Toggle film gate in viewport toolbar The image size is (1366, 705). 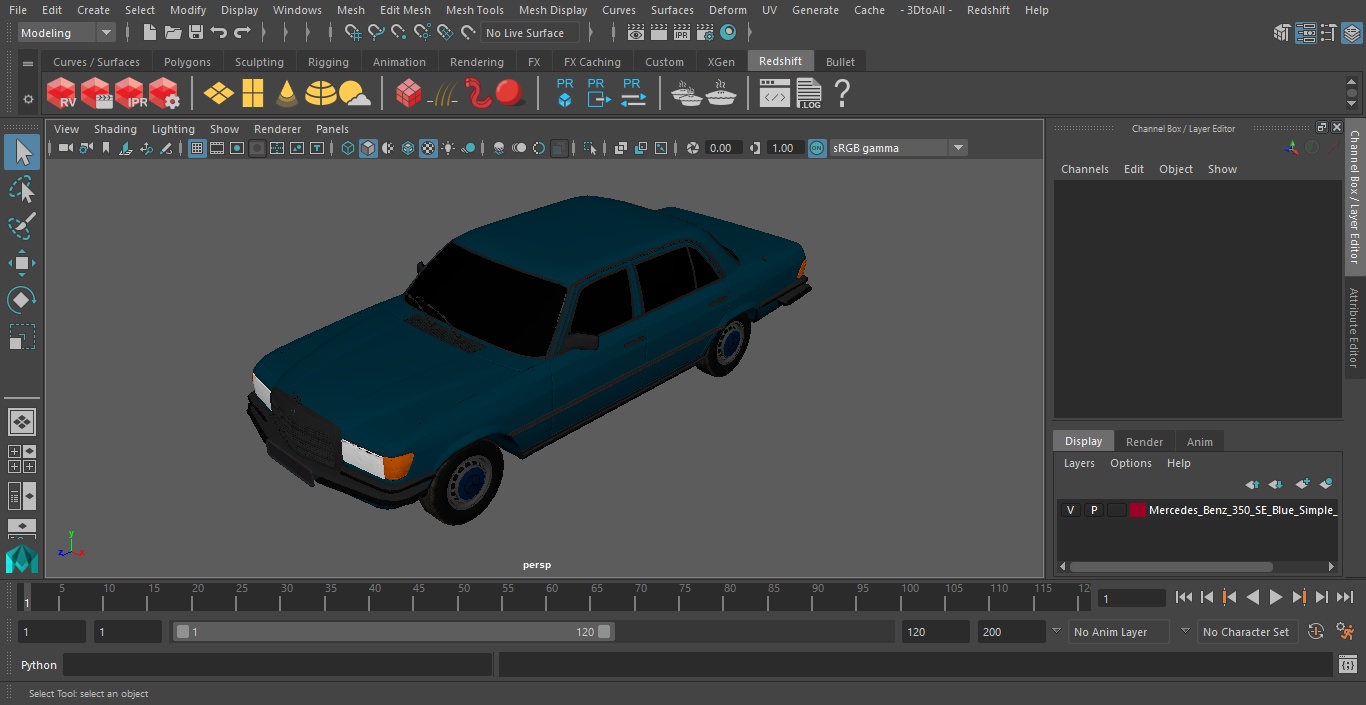pos(217,148)
